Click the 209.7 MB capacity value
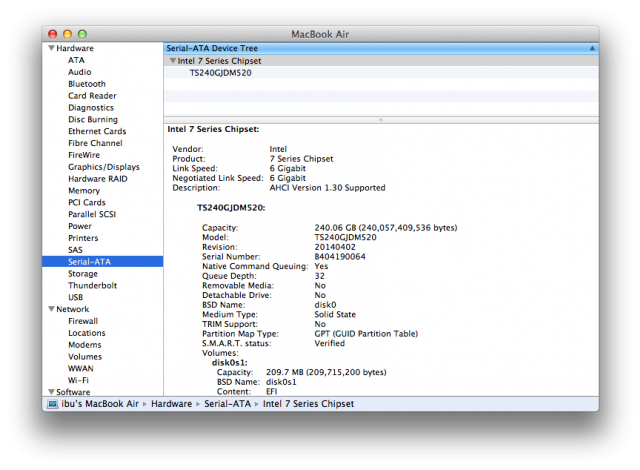 [x=326, y=372]
